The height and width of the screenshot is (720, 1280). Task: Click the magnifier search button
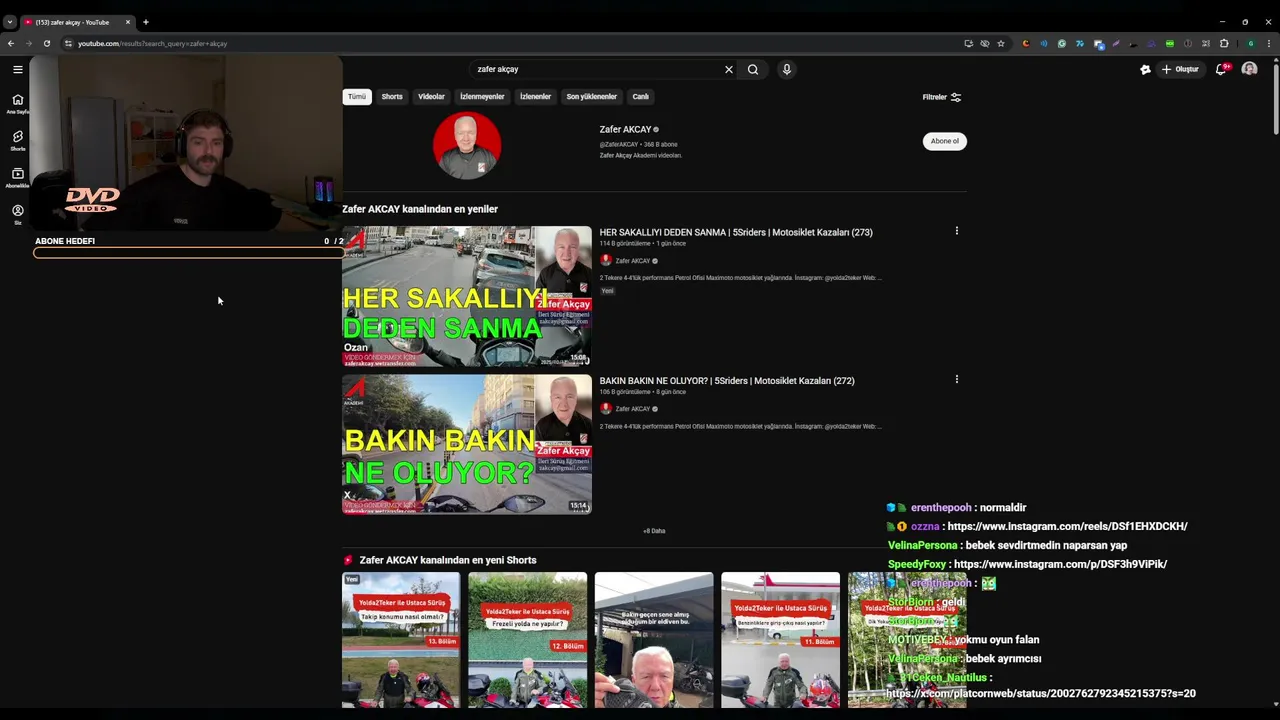[x=753, y=69]
